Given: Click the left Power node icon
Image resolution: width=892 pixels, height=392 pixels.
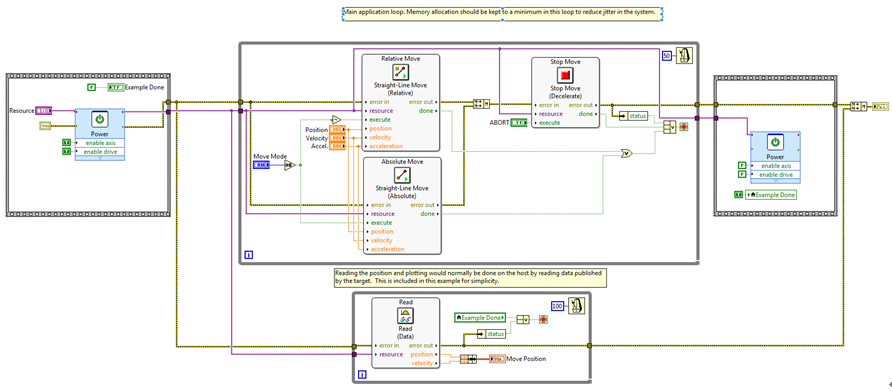Looking at the screenshot, I should point(100,119).
